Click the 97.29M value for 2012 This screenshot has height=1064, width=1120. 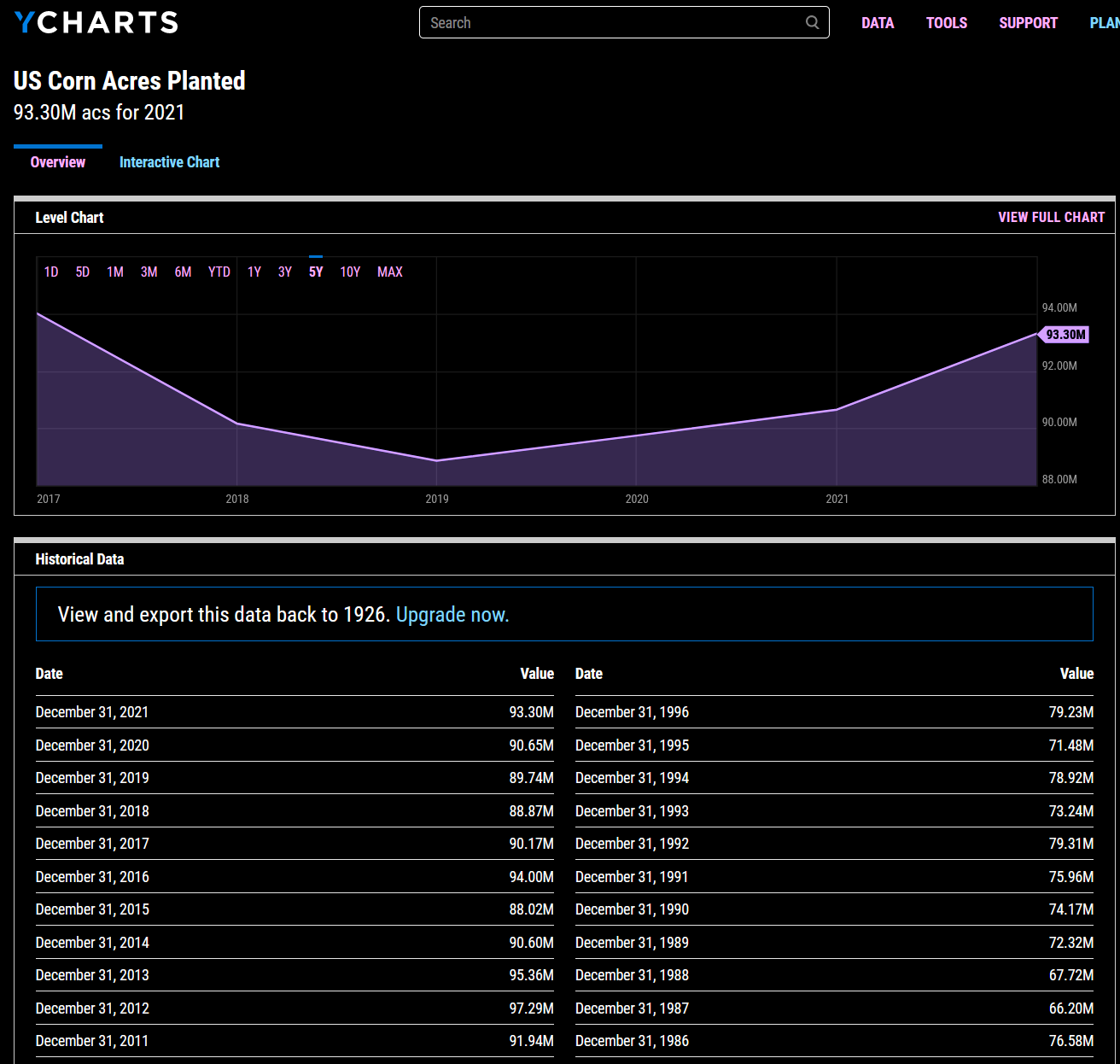(x=531, y=1008)
